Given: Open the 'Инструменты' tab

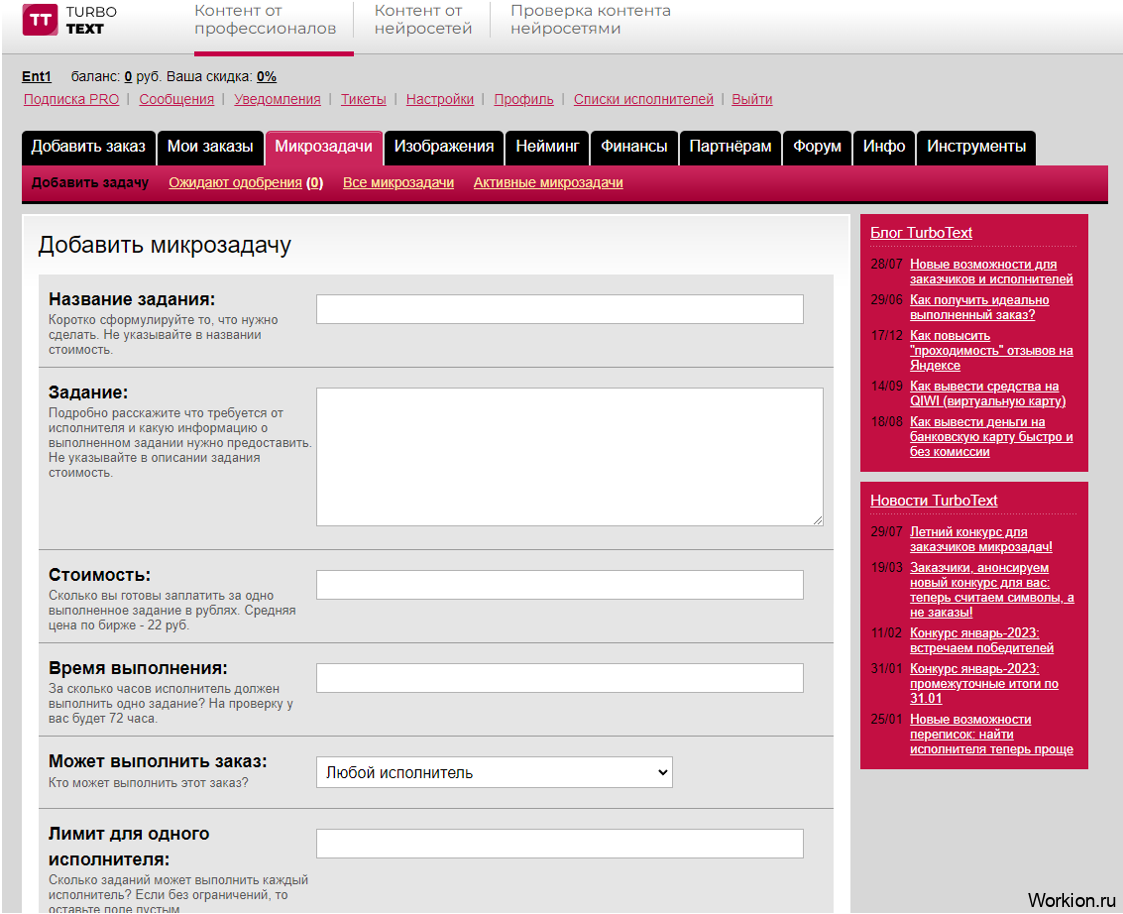Looking at the screenshot, I should (976, 147).
